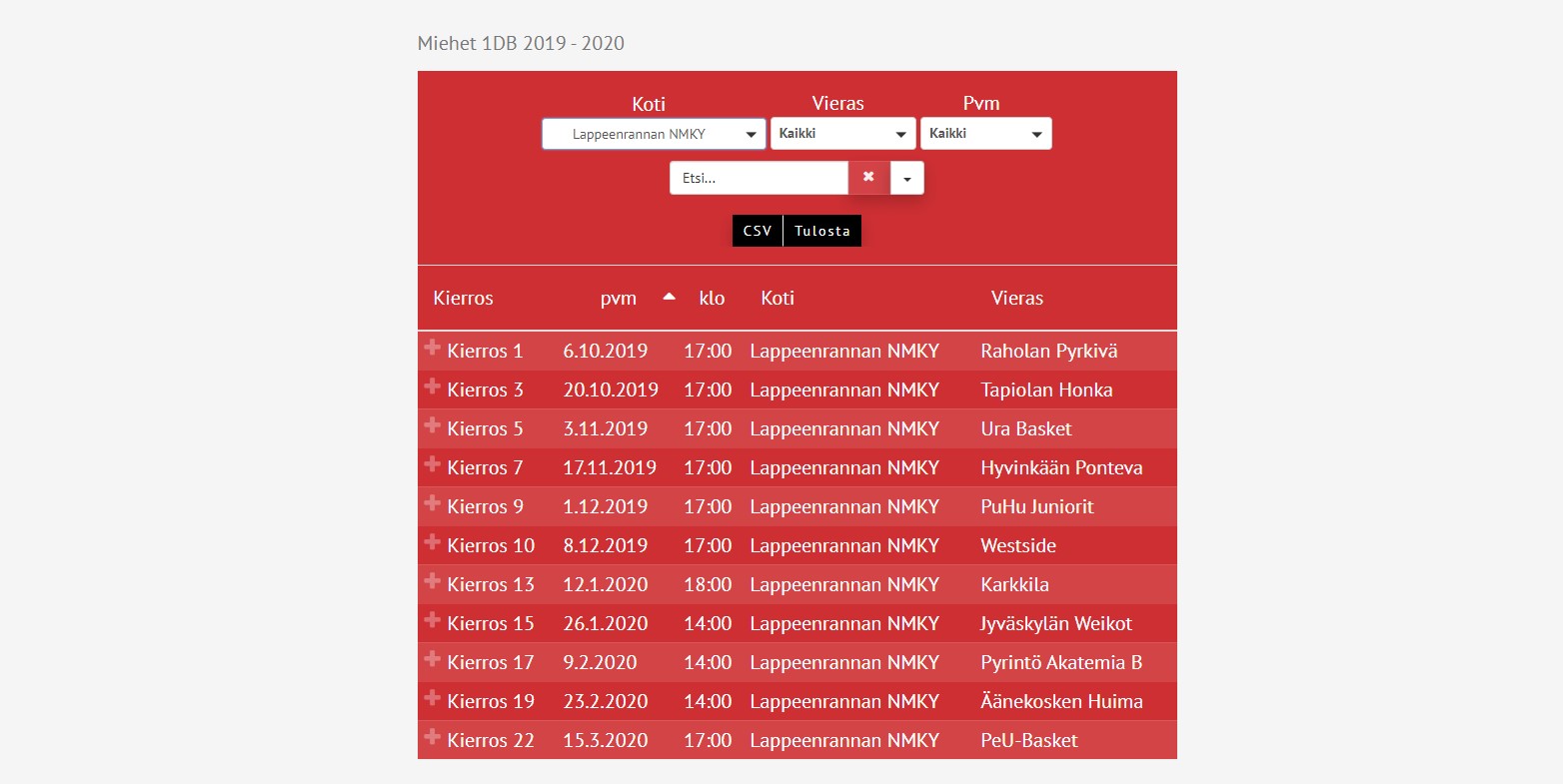Select the PuHu Juniorit cell
The height and width of the screenshot is (784, 1563).
pos(1037,507)
